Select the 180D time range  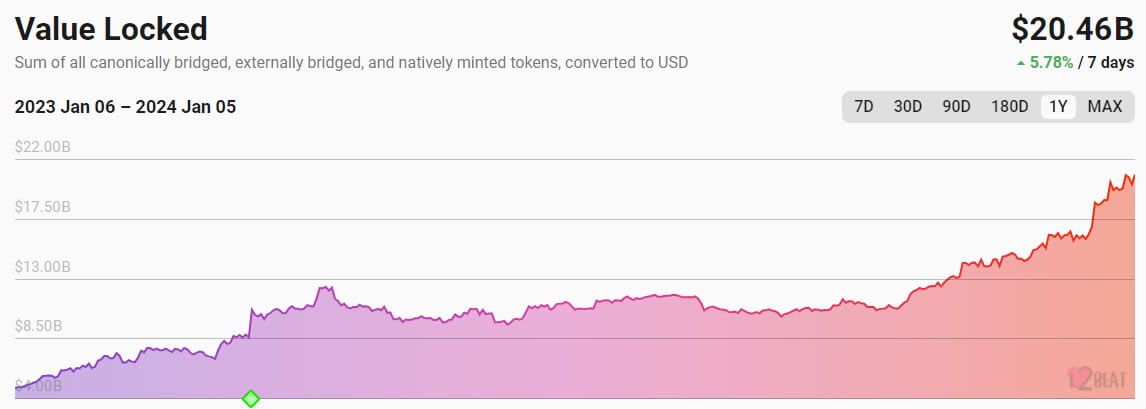click(x=1009, y=107)
